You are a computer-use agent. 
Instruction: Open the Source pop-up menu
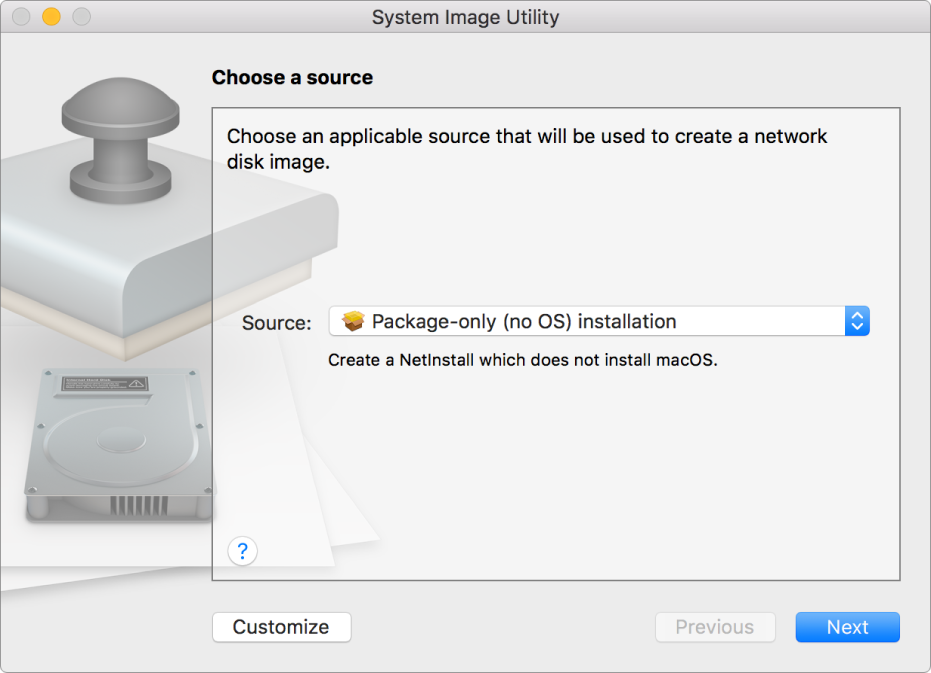tap(598, 322)
